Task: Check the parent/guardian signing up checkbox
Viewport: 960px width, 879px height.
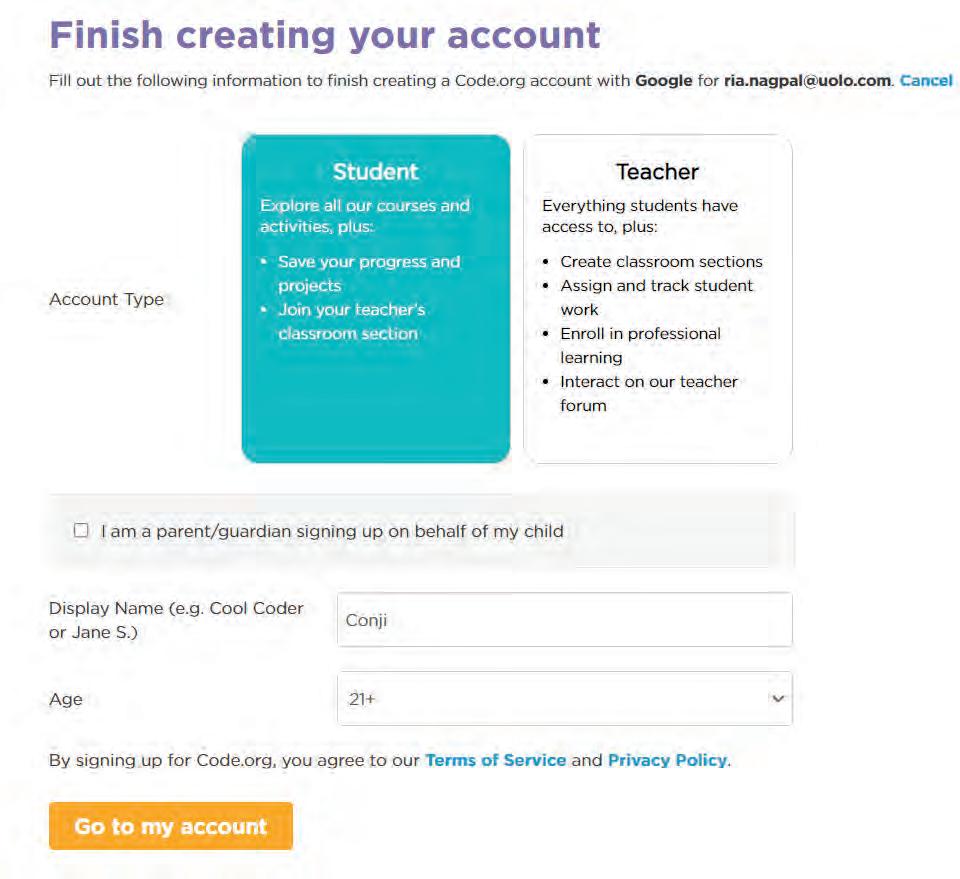Action: [81, 531]
